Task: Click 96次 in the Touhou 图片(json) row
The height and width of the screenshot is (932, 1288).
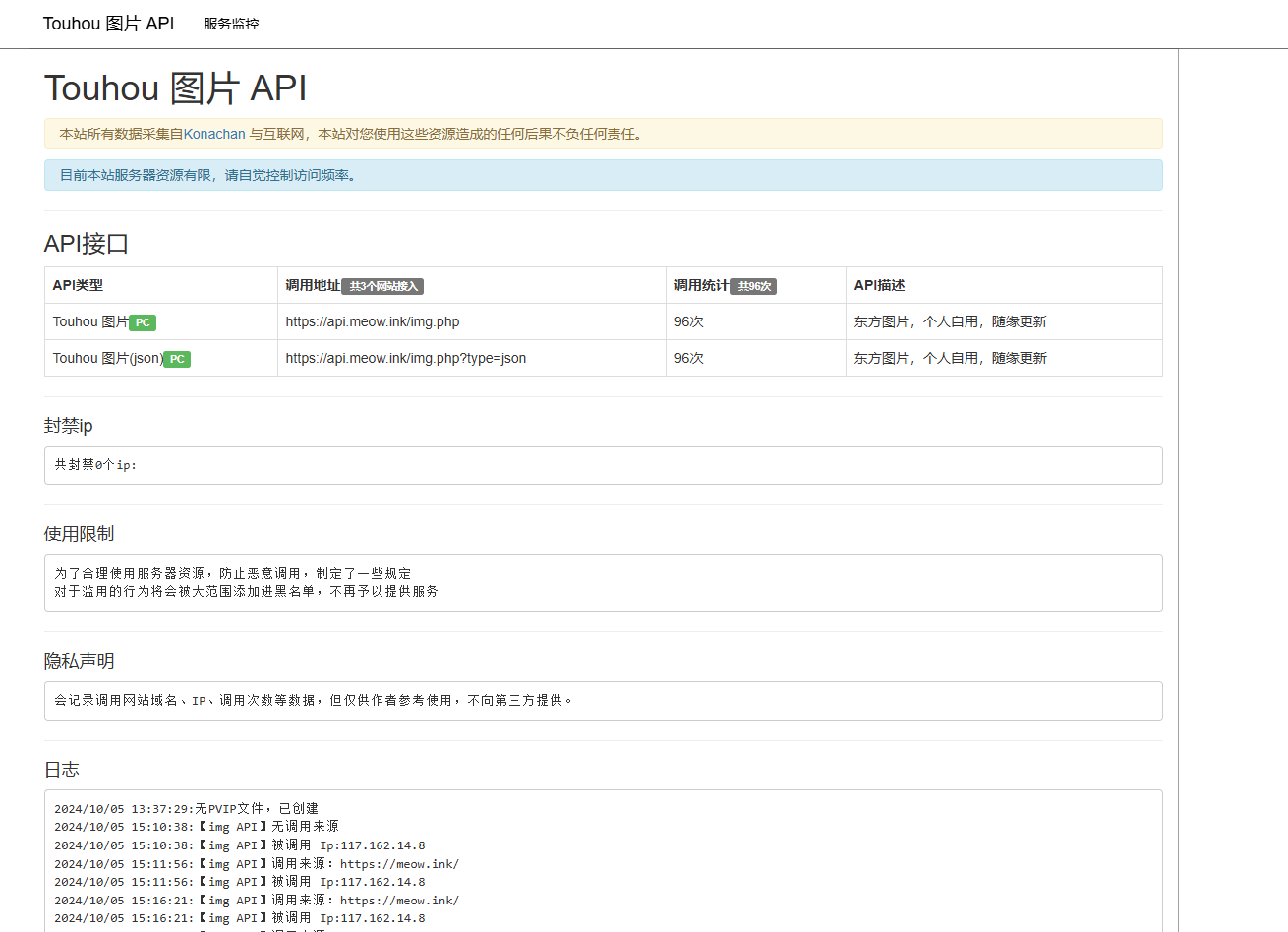Action: [689, 358]
